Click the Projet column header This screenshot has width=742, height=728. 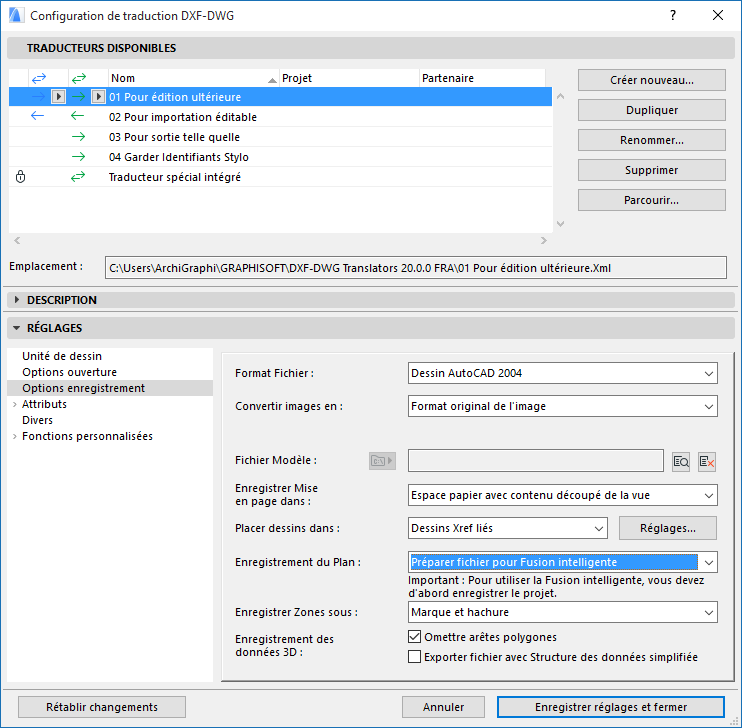[x=349, y=78]
